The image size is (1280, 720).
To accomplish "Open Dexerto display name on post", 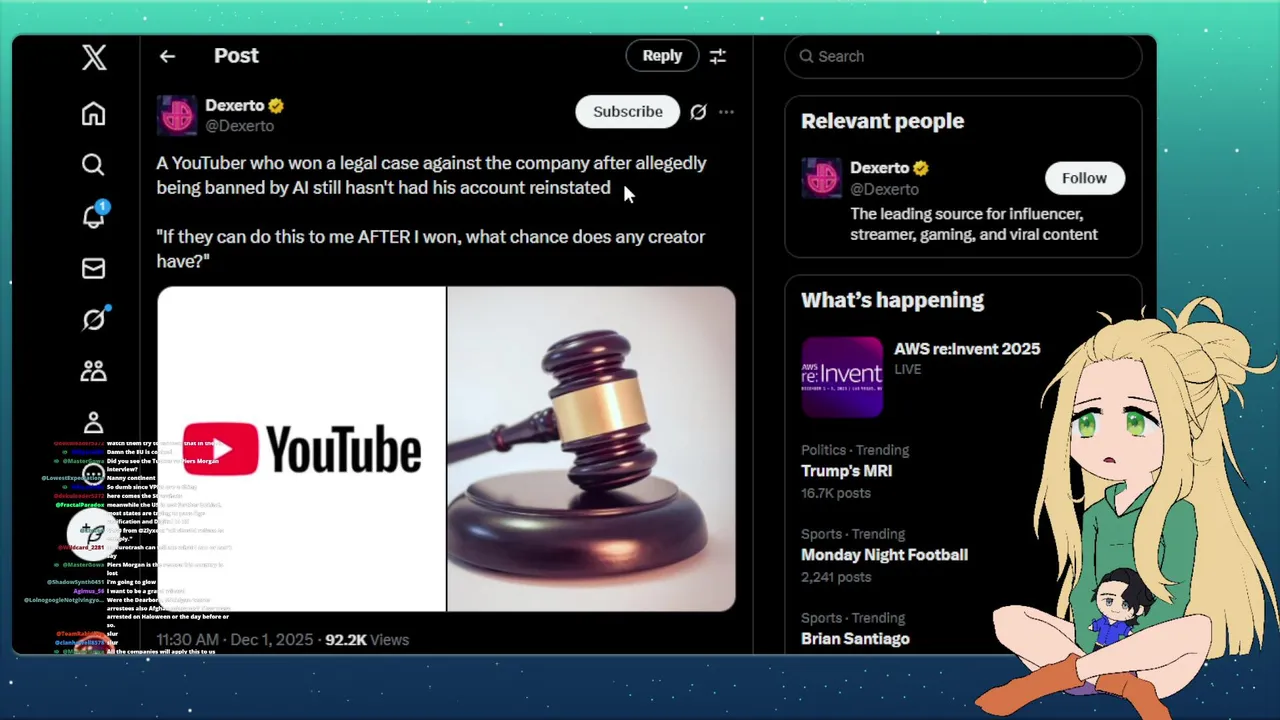I will pyautogui.click(x=234, y=105).
